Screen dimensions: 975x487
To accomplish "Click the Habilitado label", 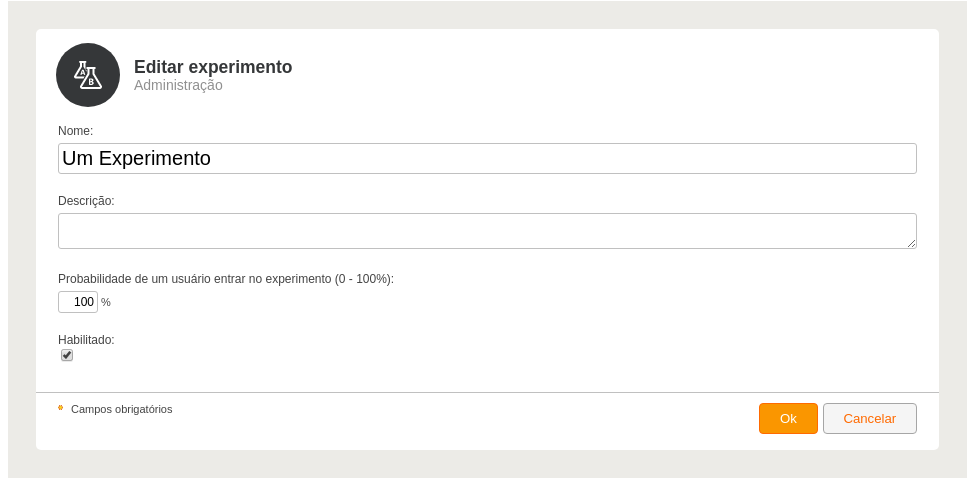I will [86, 340].
